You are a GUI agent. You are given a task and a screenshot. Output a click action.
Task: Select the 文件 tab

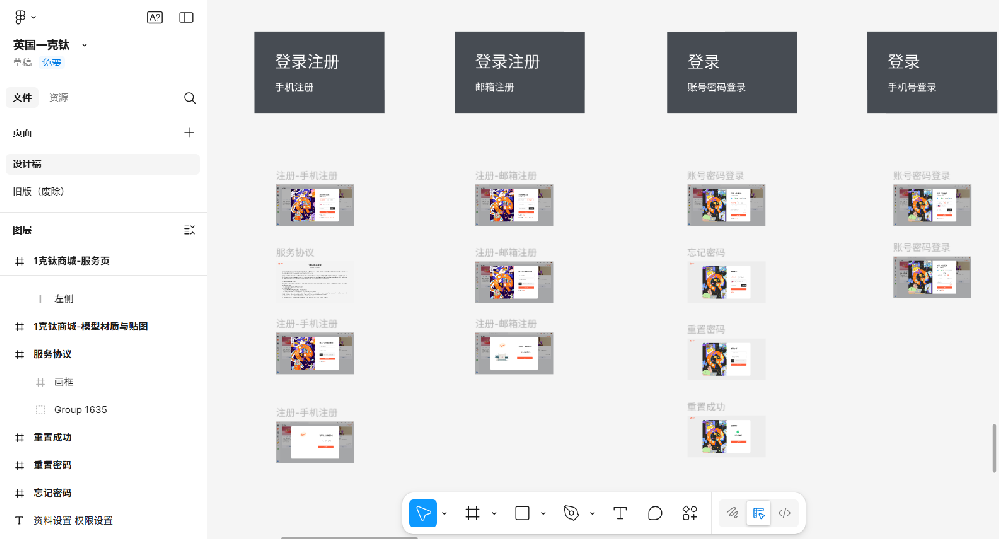tap(23, 98)
